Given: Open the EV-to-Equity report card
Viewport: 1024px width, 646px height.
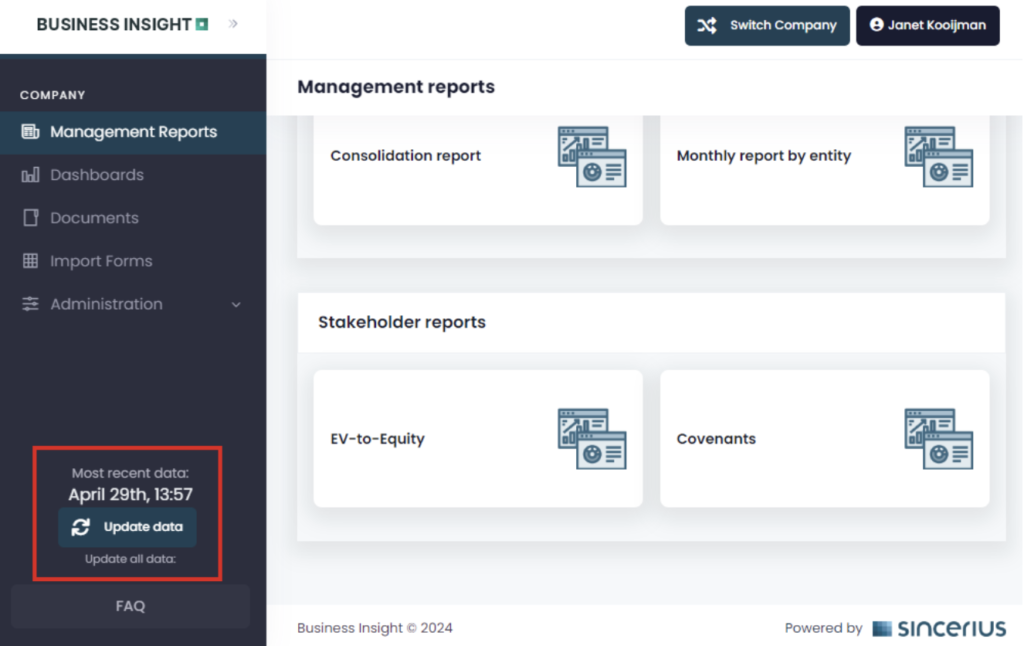Looking at the screenshot, I should click(478, 439).
